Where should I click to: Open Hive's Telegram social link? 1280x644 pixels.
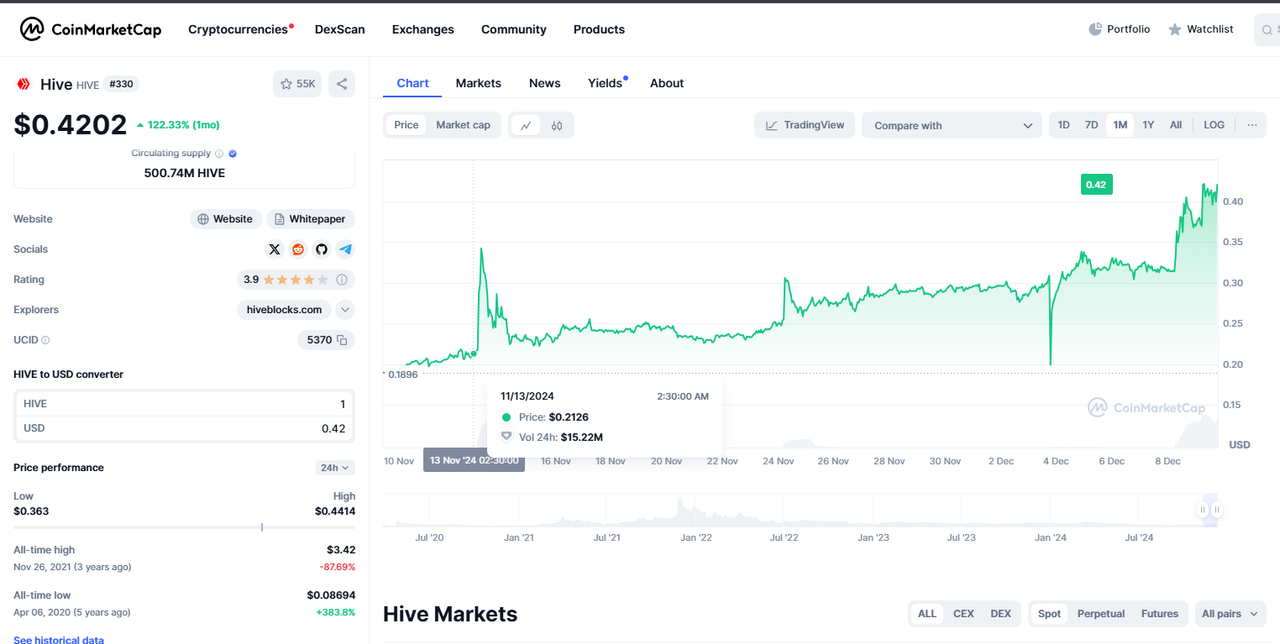click(346, 249)
